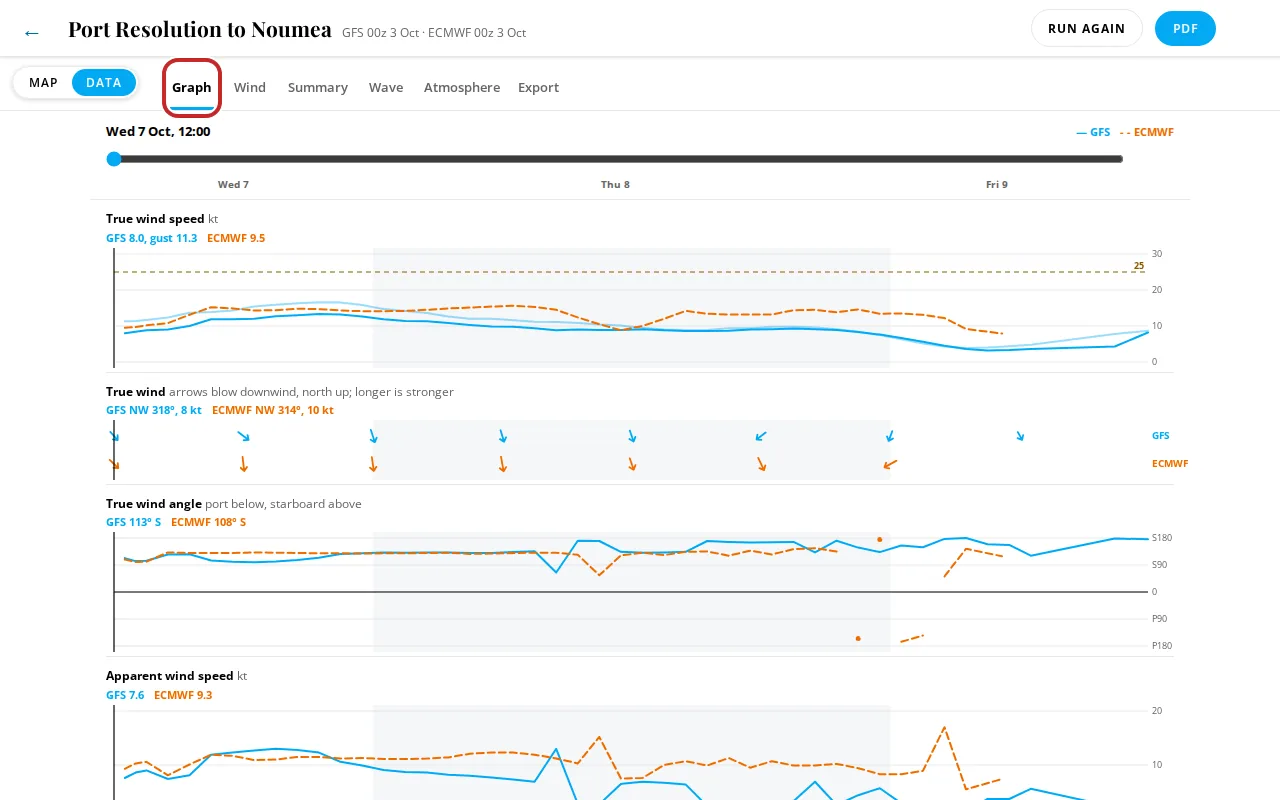Click the GFS legend entry

click(x=1093, y=132)
